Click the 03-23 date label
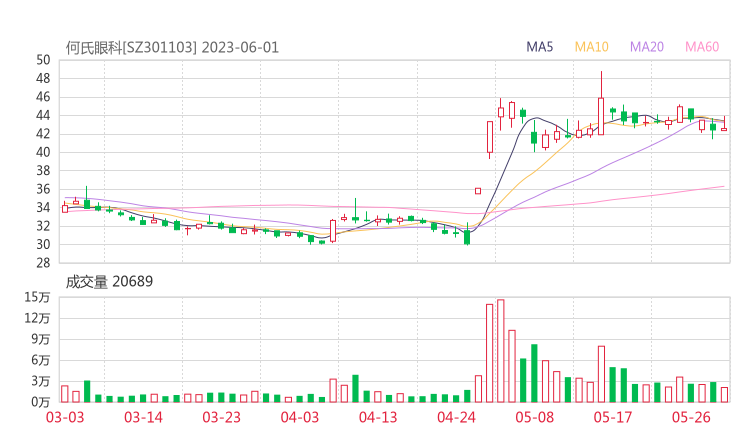The width and height of the screenshot is (740, 440). click(x=221, y=417)
